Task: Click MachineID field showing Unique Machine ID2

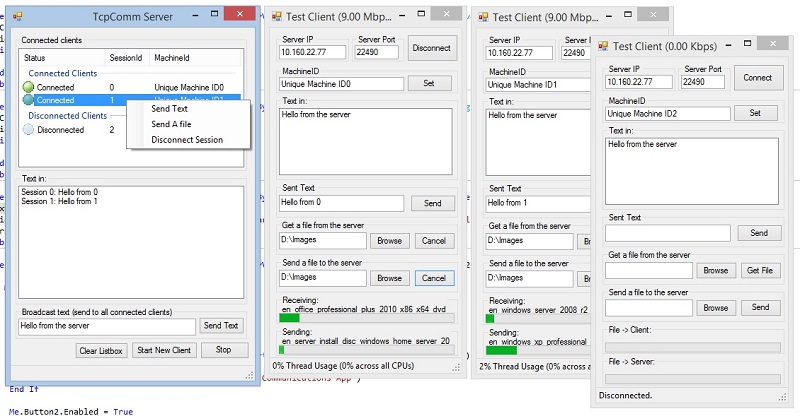Action: click(668, 113)
